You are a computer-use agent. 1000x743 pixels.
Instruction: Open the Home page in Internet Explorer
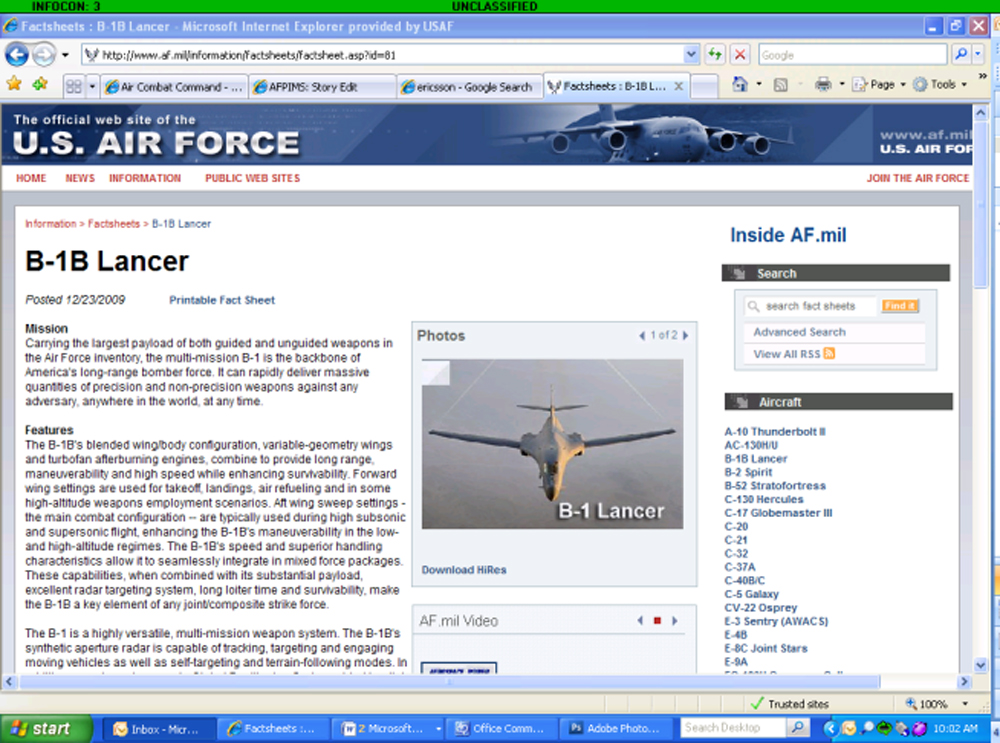[739, 84]
